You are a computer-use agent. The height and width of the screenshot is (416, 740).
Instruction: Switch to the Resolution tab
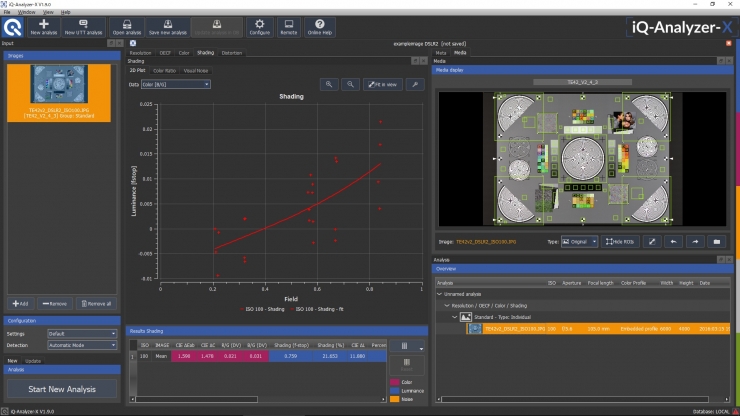[140, 53]
